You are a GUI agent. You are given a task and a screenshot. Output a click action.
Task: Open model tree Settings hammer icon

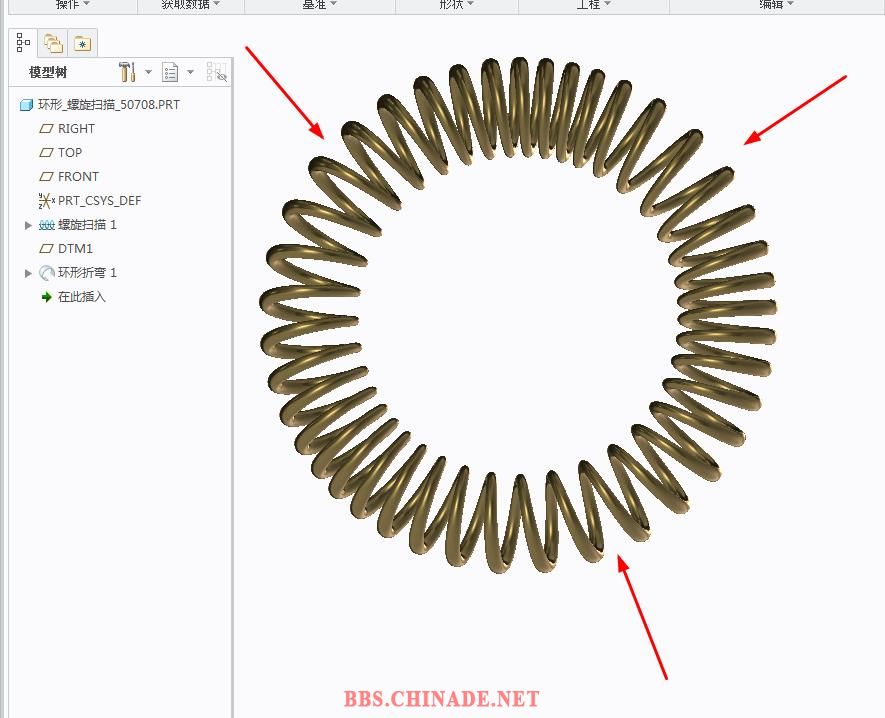[128, 72]
